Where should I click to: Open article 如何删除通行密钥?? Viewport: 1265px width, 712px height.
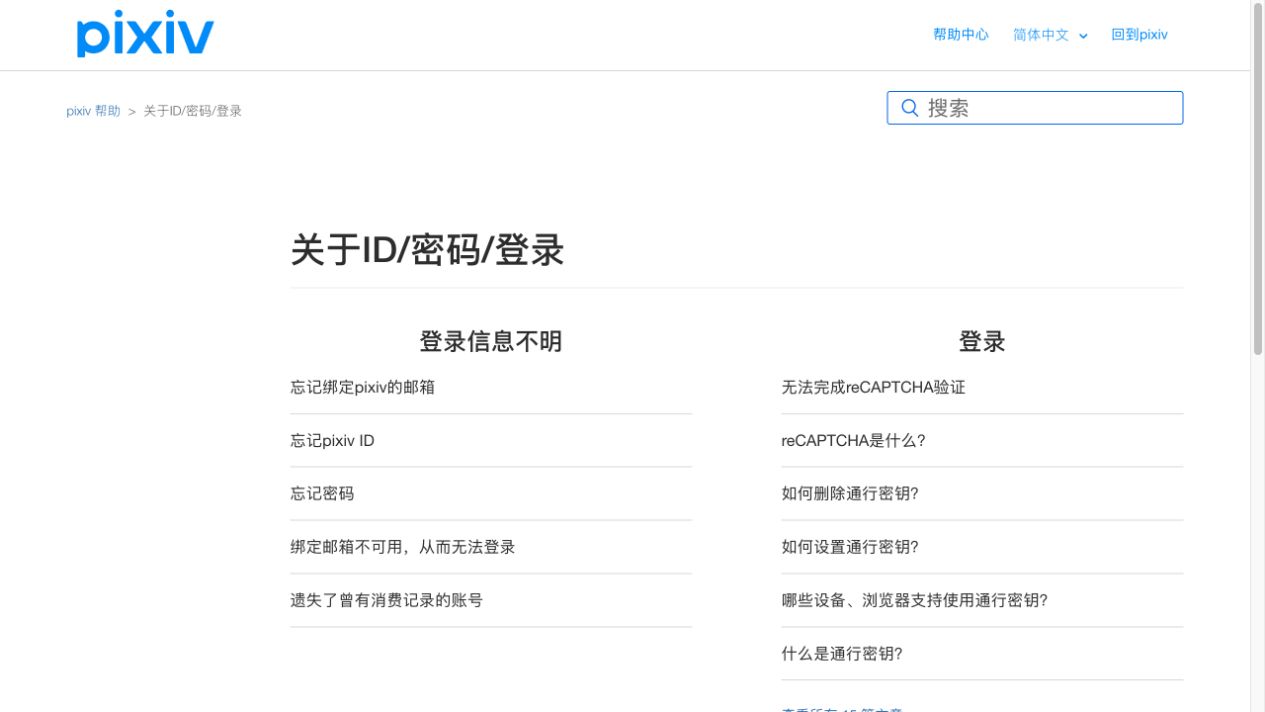click(x=849, y=493)
